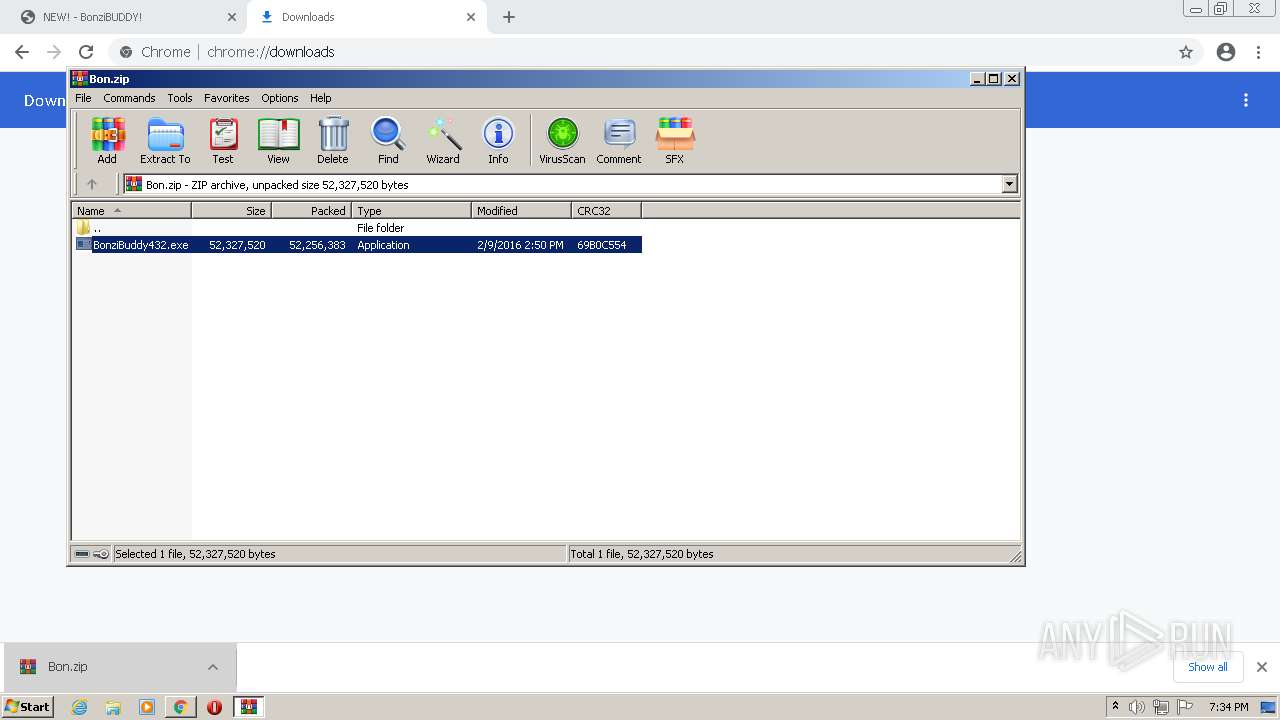Select the parent folder '..' row

[x=358, y=228]
